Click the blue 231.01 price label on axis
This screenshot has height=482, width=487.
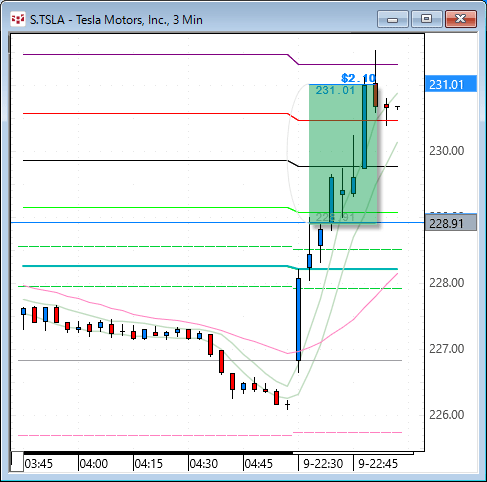(x=451, y=84)
